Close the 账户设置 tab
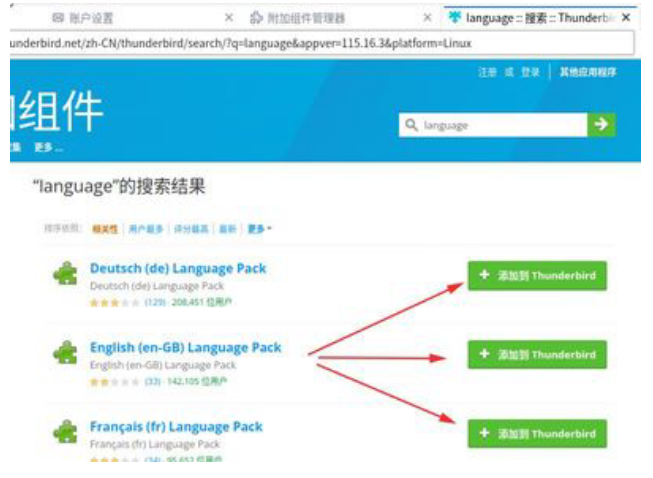 (229, 17)
